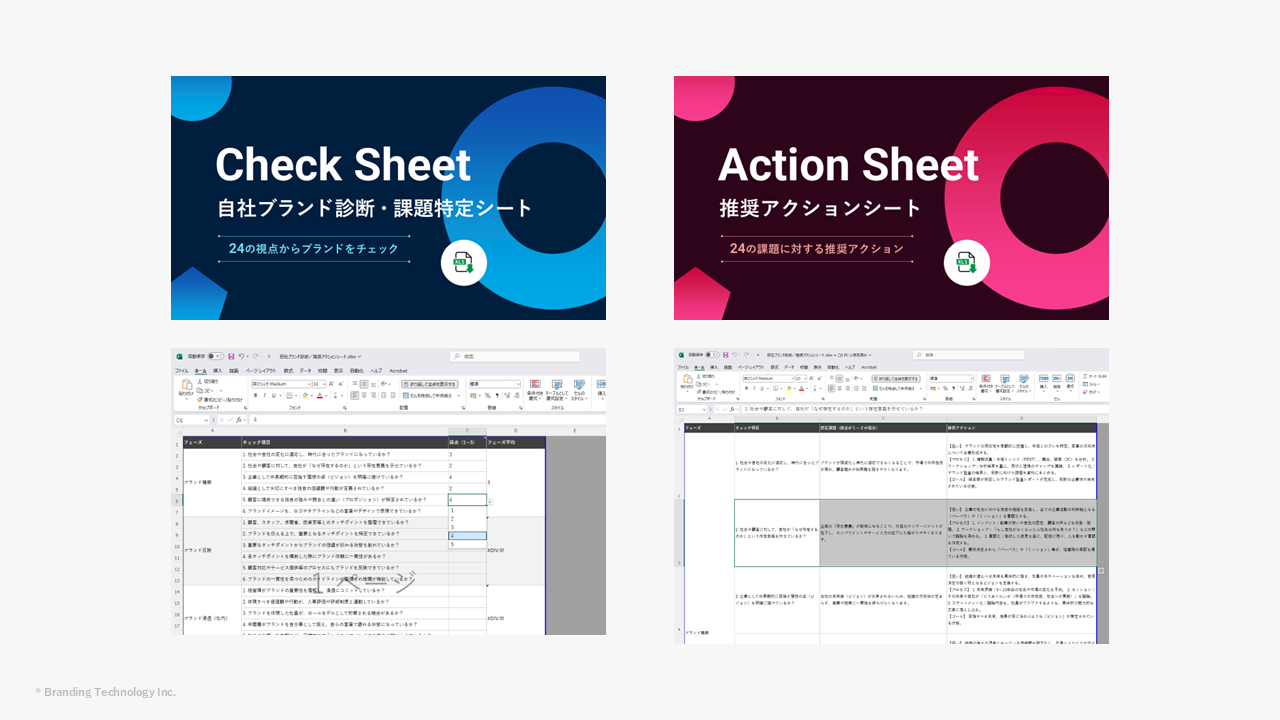Click the Check Sheet XLS download icon
This screenshot has width=1280, height=720.
point(463,264)
